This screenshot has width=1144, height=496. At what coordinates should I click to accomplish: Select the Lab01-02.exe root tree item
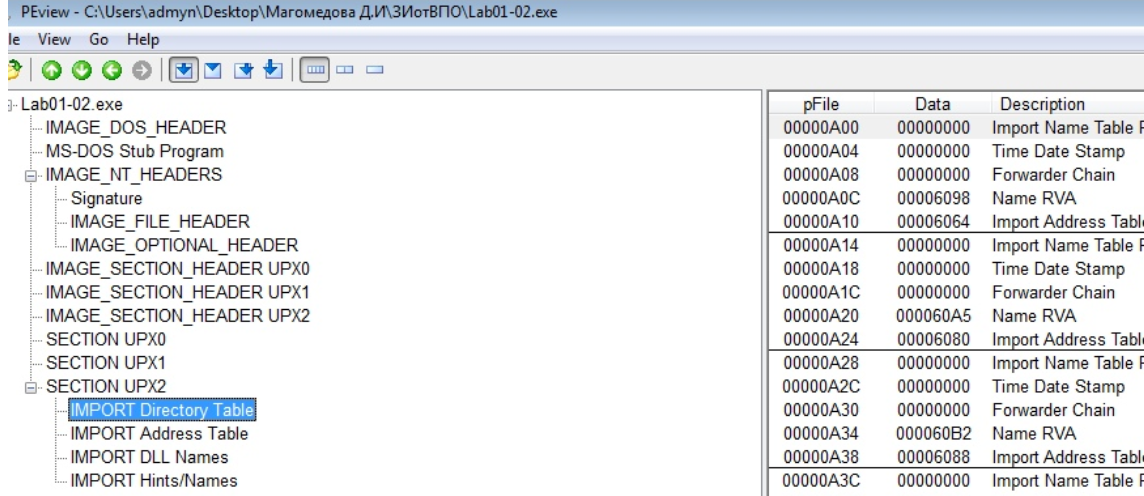pyautogui.click(x=72, y=104)
